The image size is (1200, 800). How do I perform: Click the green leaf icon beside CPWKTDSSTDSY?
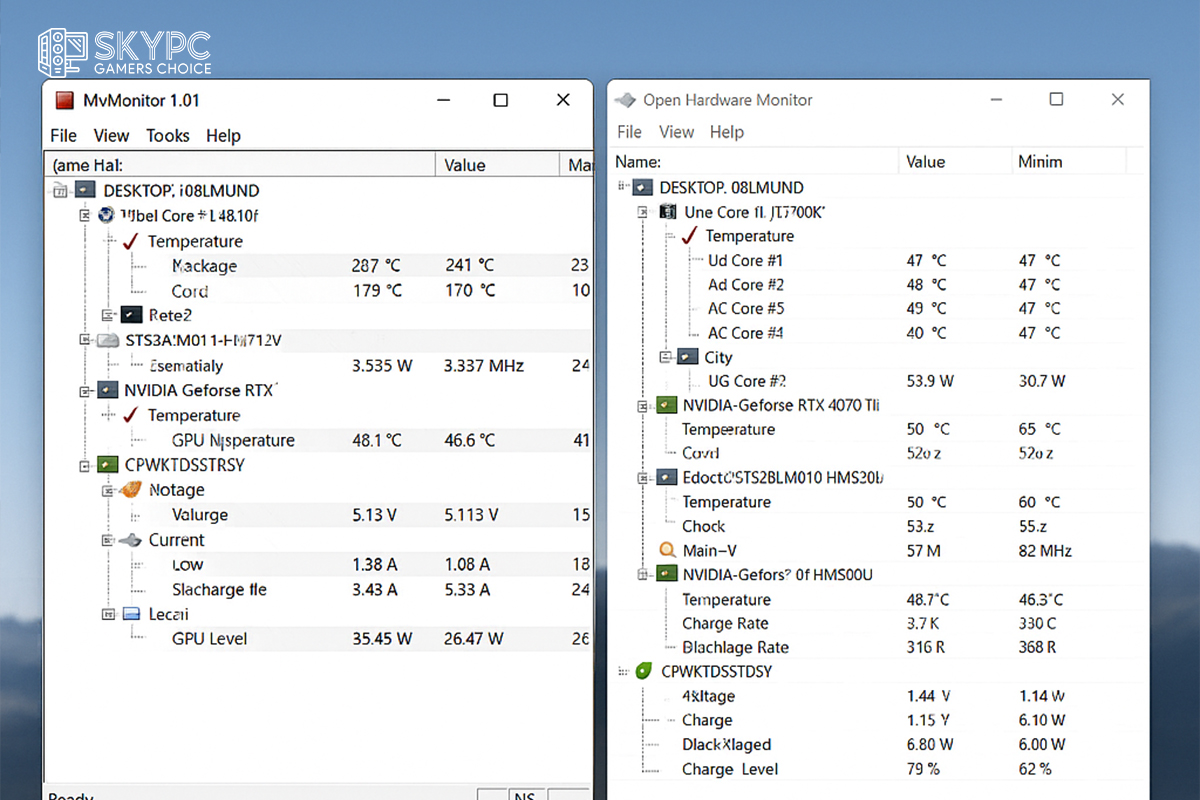[645, 671]
